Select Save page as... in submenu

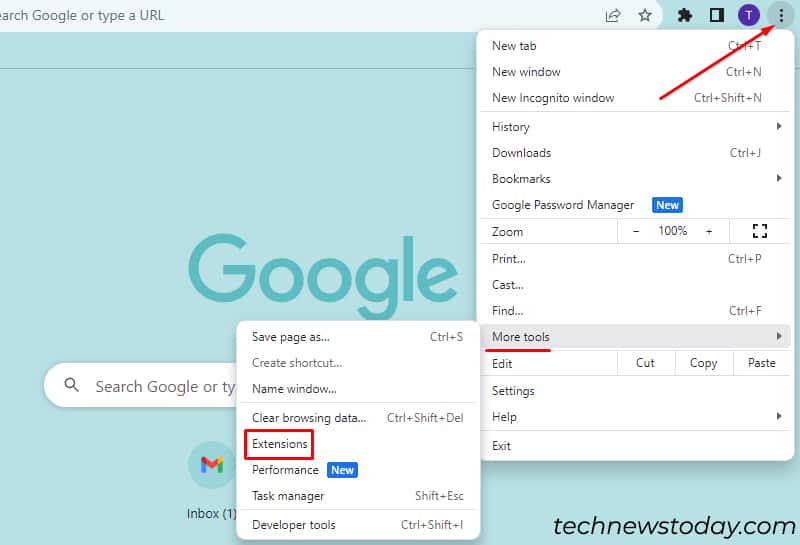358,337
